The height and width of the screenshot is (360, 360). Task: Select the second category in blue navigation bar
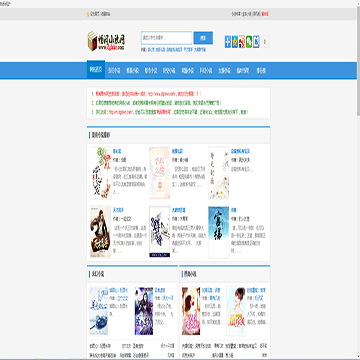114,70
